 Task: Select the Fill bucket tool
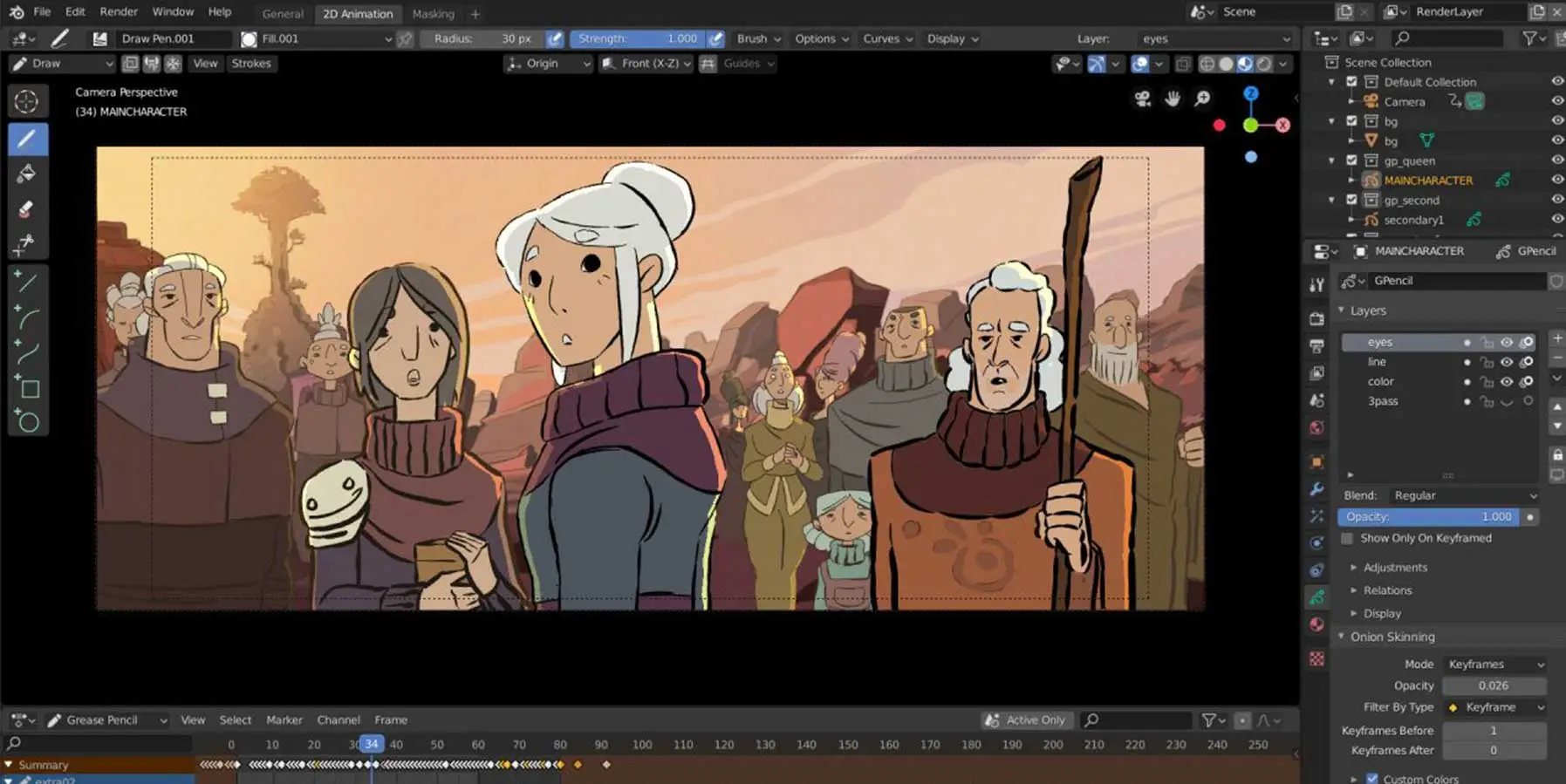point(27,174)
